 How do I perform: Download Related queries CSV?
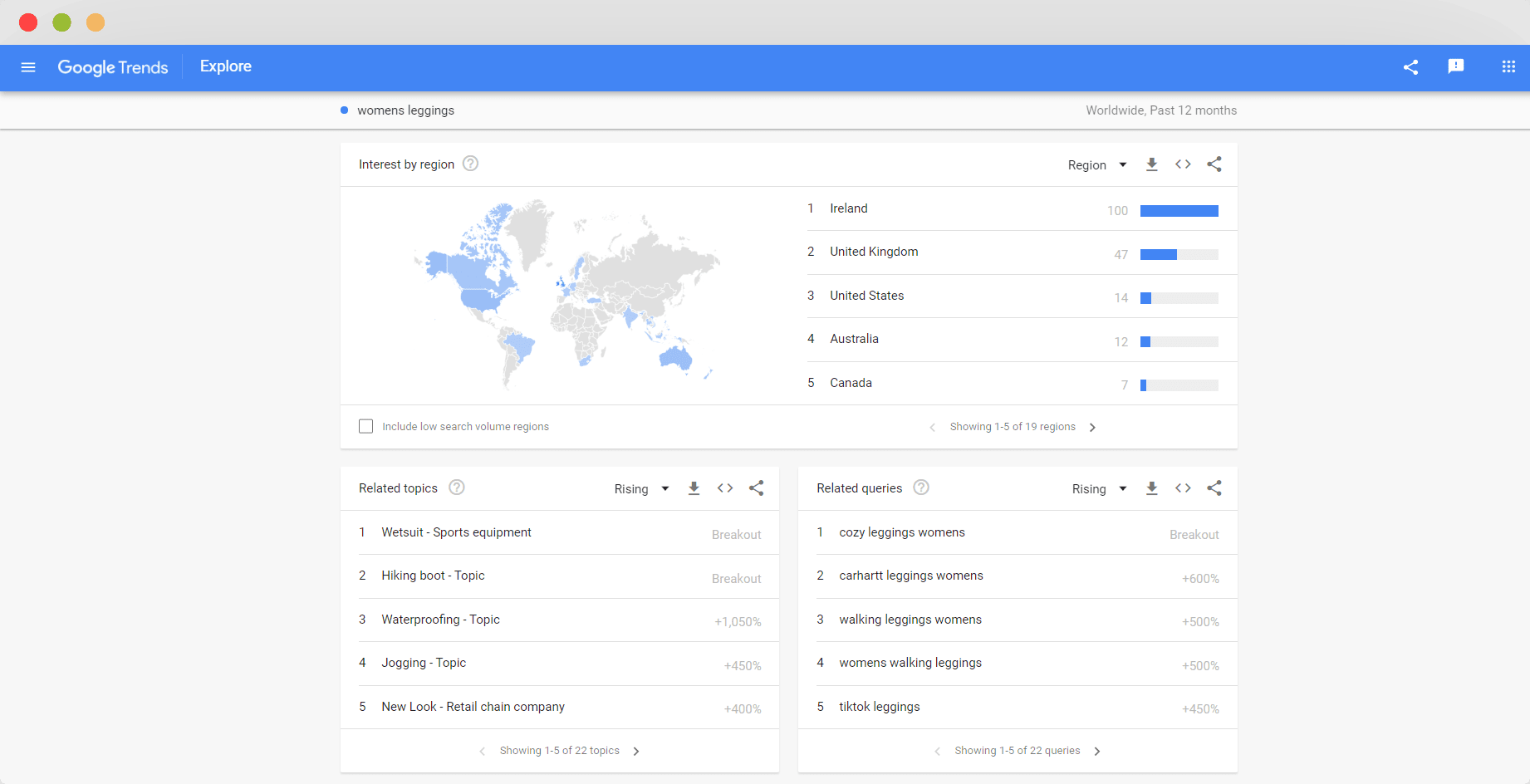tap(1151, 488)
